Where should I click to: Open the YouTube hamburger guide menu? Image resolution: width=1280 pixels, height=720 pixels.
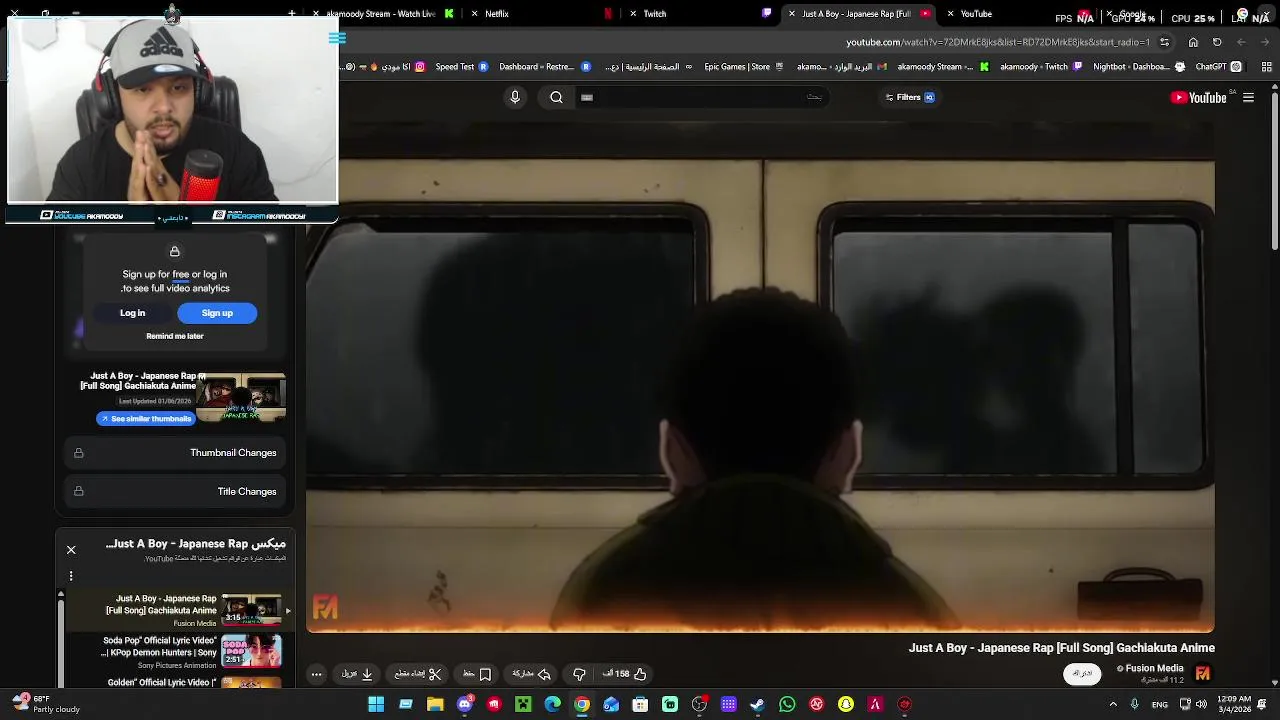[x=1248, y=97]
